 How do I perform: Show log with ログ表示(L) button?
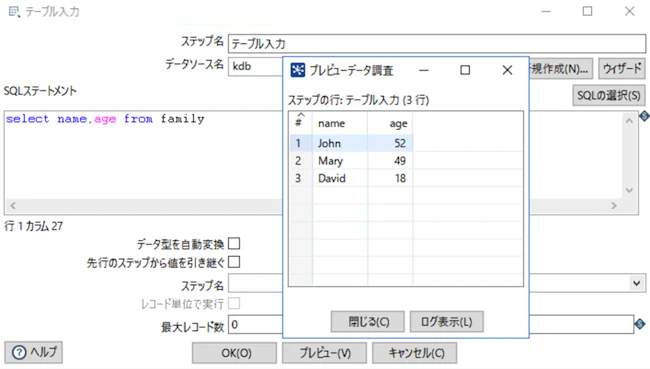coord(446,322)
